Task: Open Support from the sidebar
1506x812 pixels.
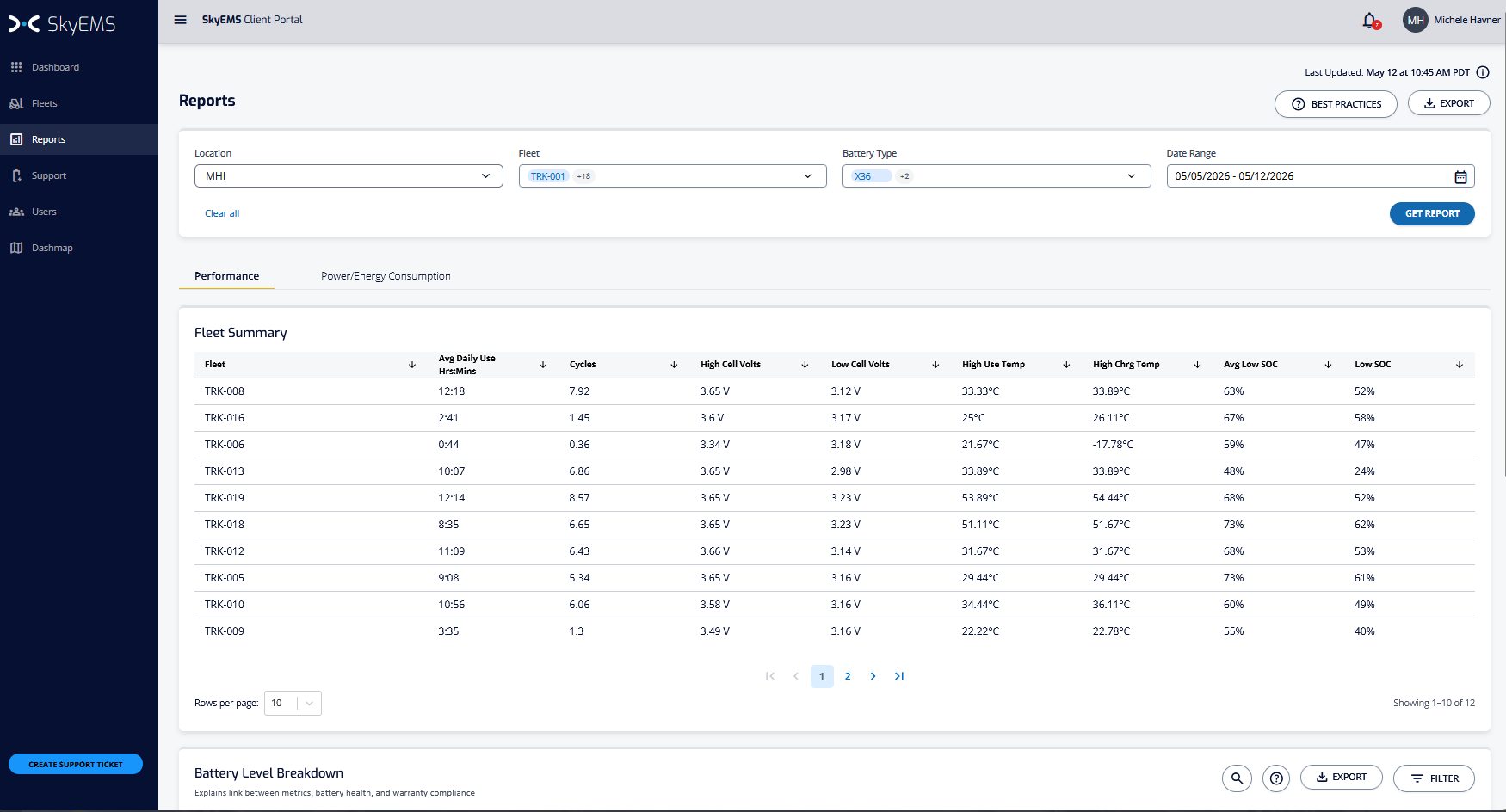Action: coord(79,175)
